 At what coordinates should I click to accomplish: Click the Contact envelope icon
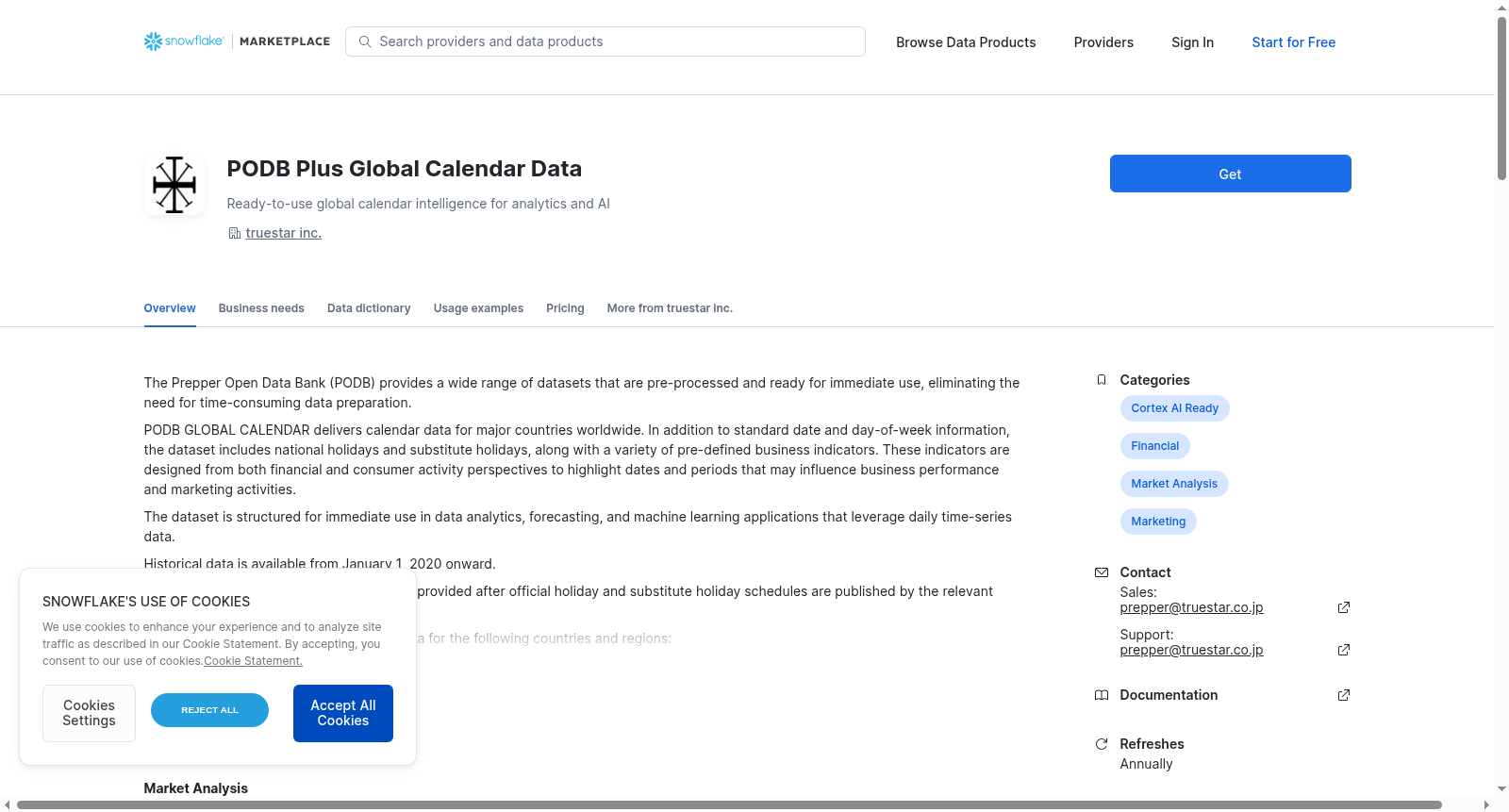coord(1102,572)
